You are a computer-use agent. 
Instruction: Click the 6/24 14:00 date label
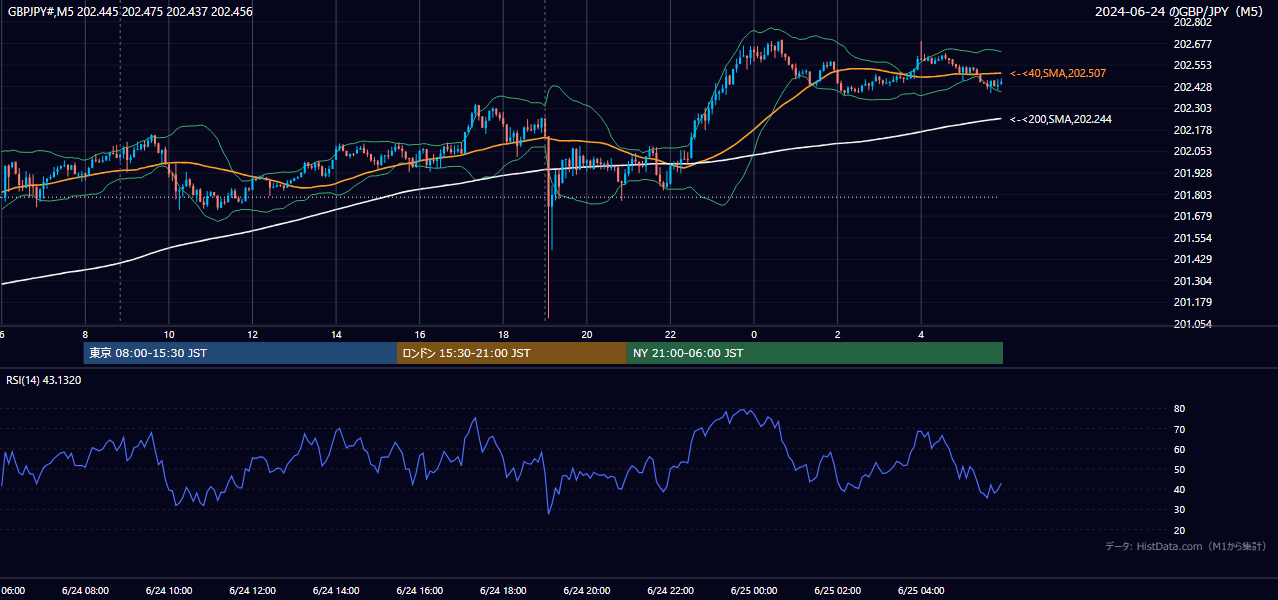pyautogui.click(x=336, y=590)
